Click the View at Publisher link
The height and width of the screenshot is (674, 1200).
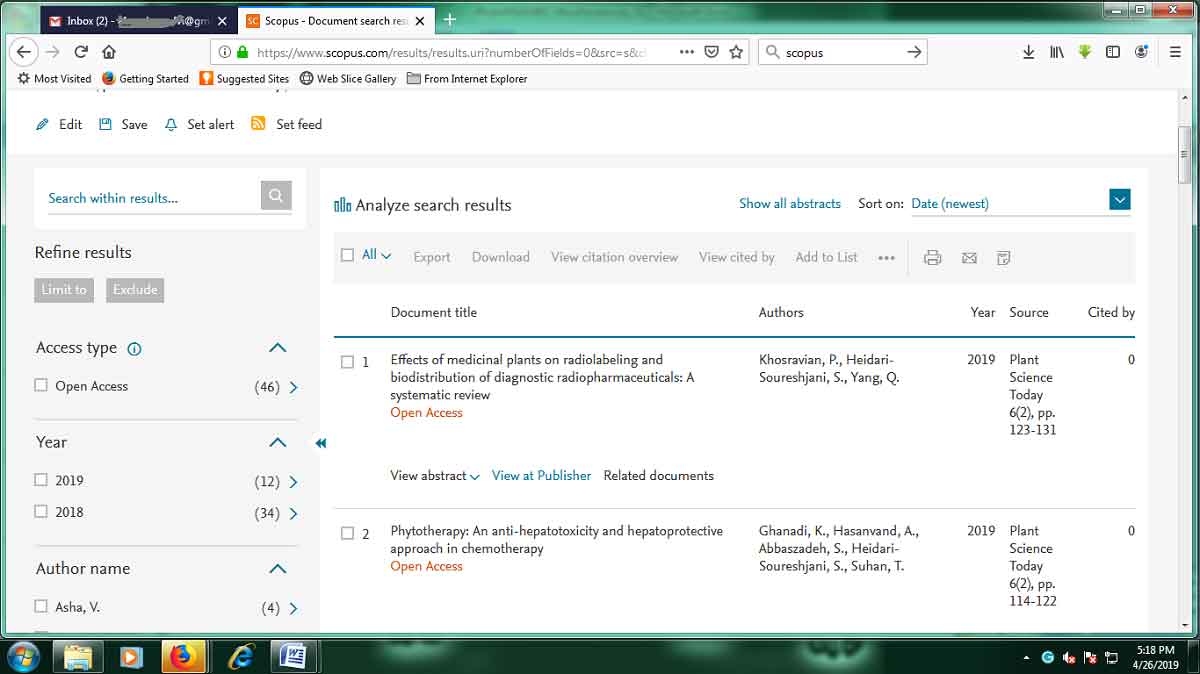541,476
